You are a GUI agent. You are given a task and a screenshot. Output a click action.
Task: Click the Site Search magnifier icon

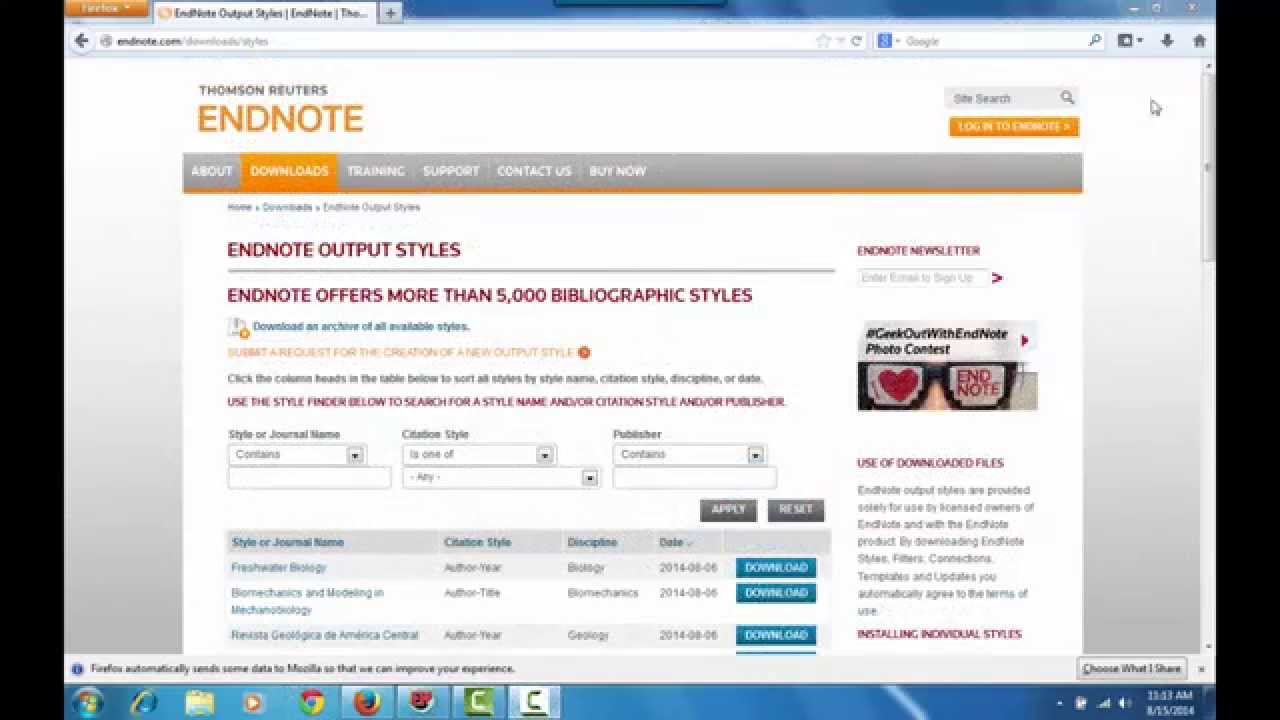(1067, 98)
